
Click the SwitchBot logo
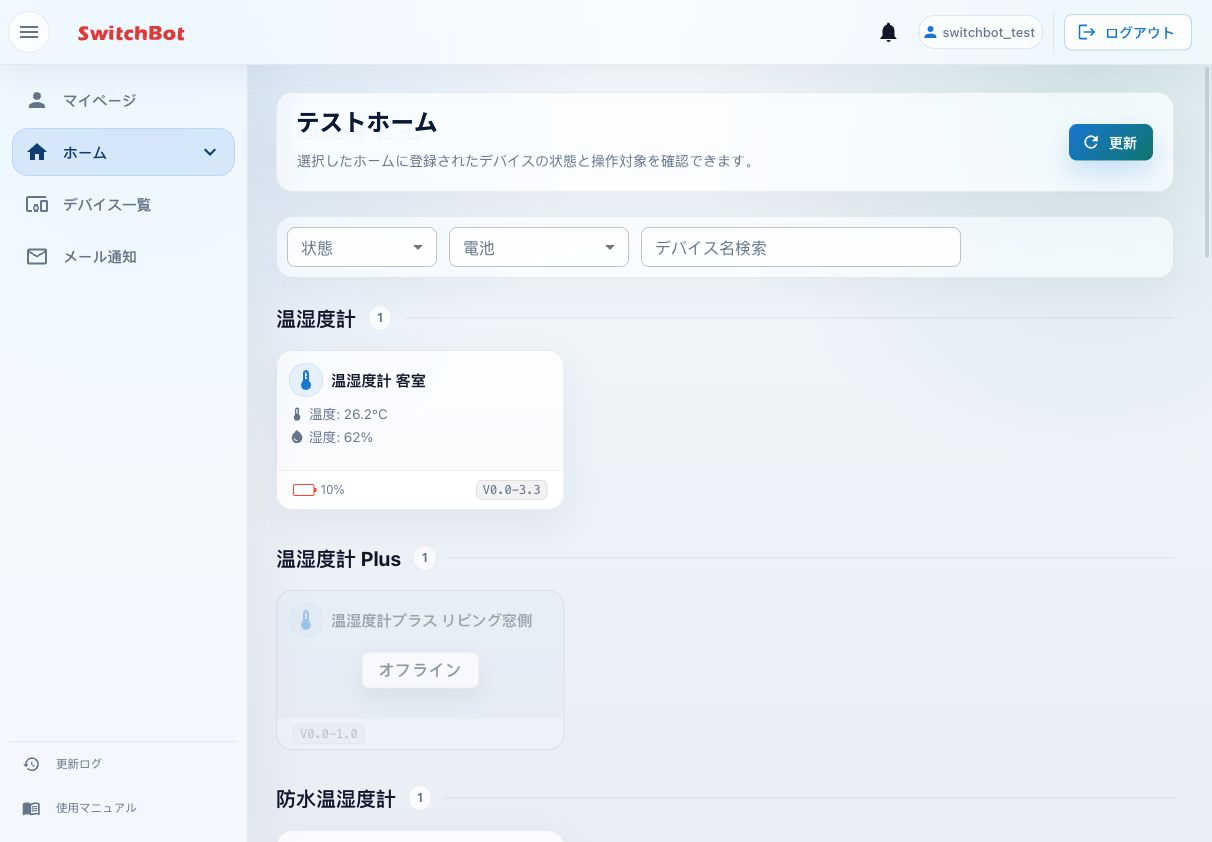(131, 33)
